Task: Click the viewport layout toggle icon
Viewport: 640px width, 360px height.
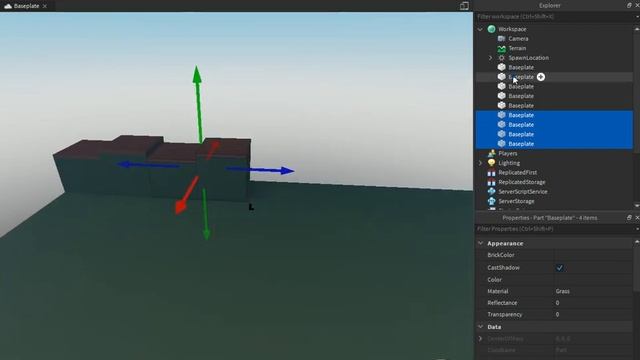Action: [464, 6]
